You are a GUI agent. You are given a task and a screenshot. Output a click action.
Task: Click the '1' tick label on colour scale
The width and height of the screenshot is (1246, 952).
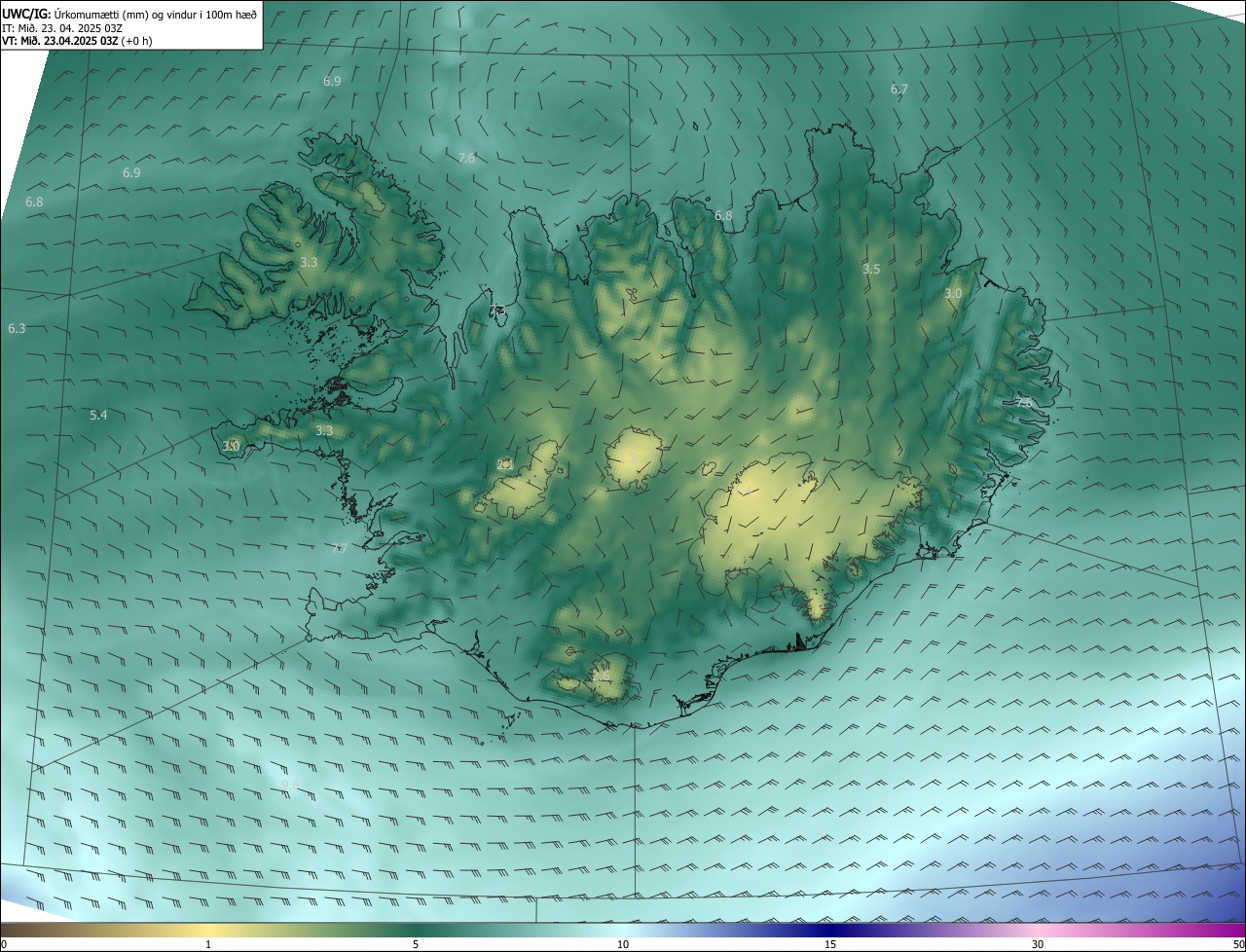[x=208, y=944]
